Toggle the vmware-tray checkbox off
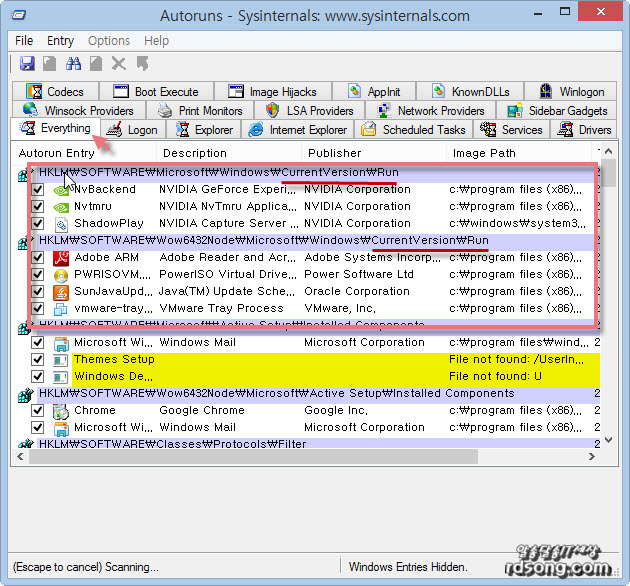This screenshot has width=630, height=586. 38,309
